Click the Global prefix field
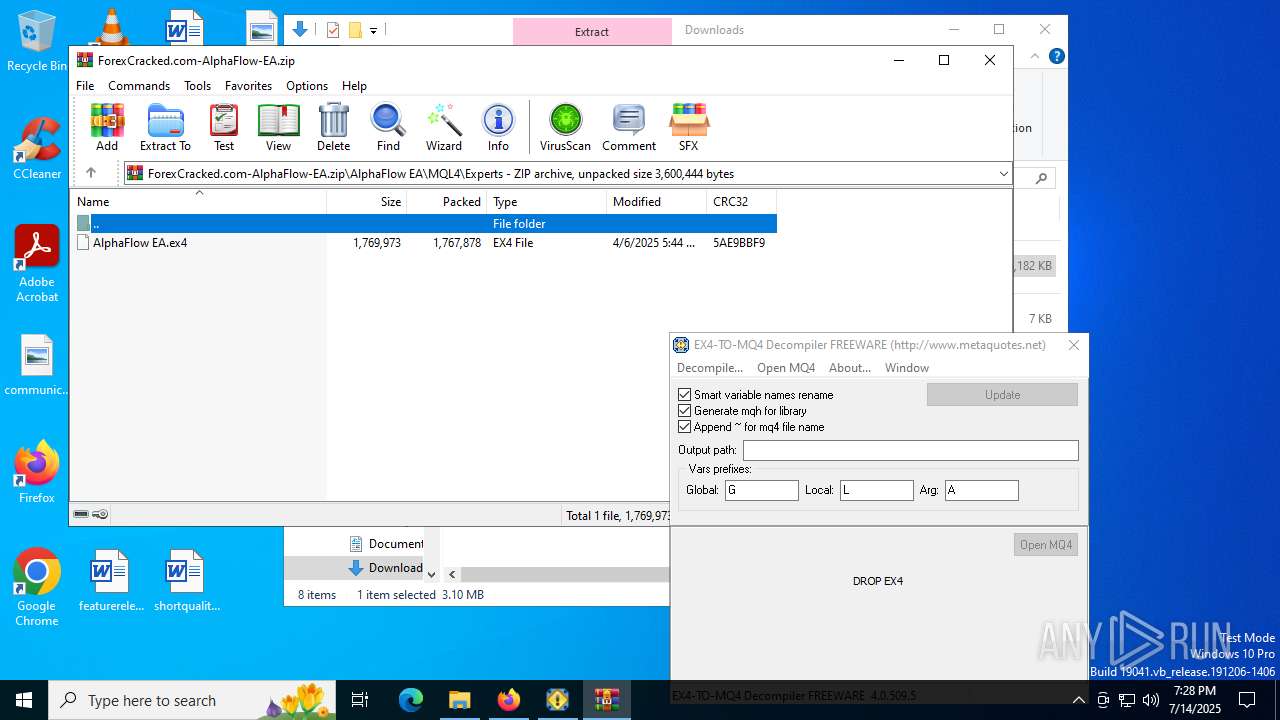This screenshot has width=1280, height=720. (762, 490)
